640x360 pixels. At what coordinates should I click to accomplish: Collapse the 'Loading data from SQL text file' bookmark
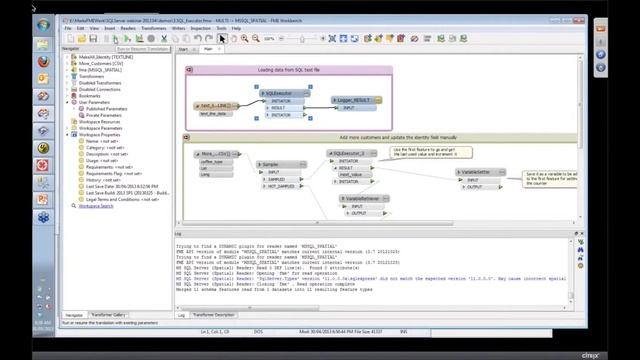pyautogui.click(x=189, y=70)
